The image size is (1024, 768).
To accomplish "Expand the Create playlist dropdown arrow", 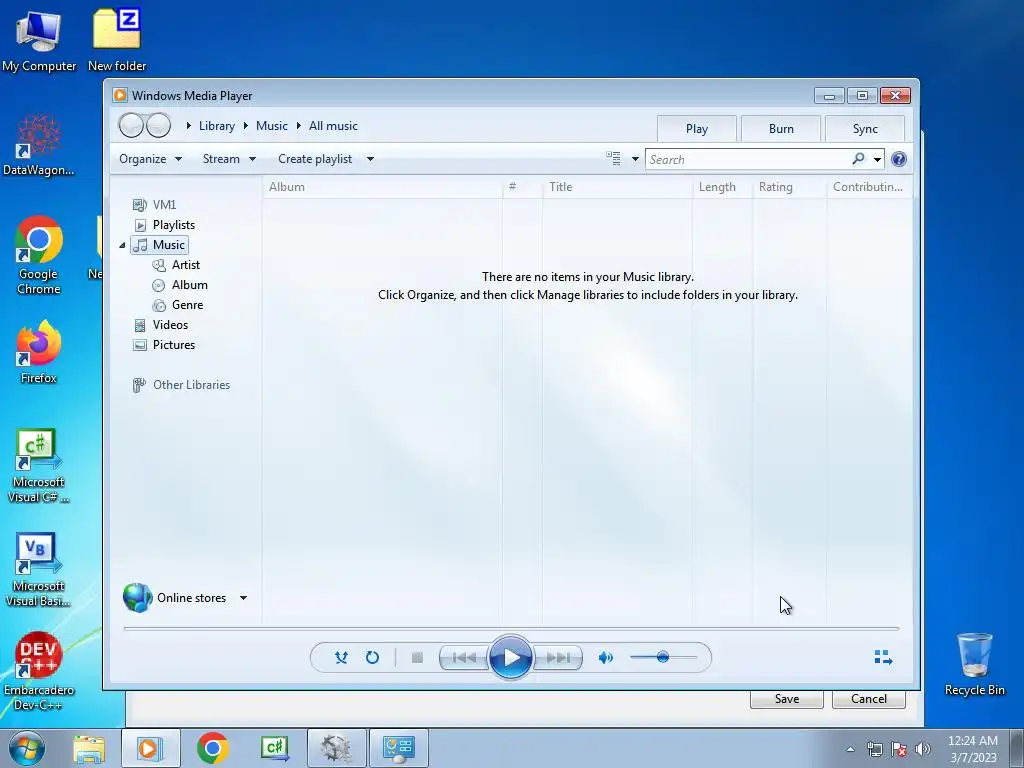I will [x=370, y=159].
